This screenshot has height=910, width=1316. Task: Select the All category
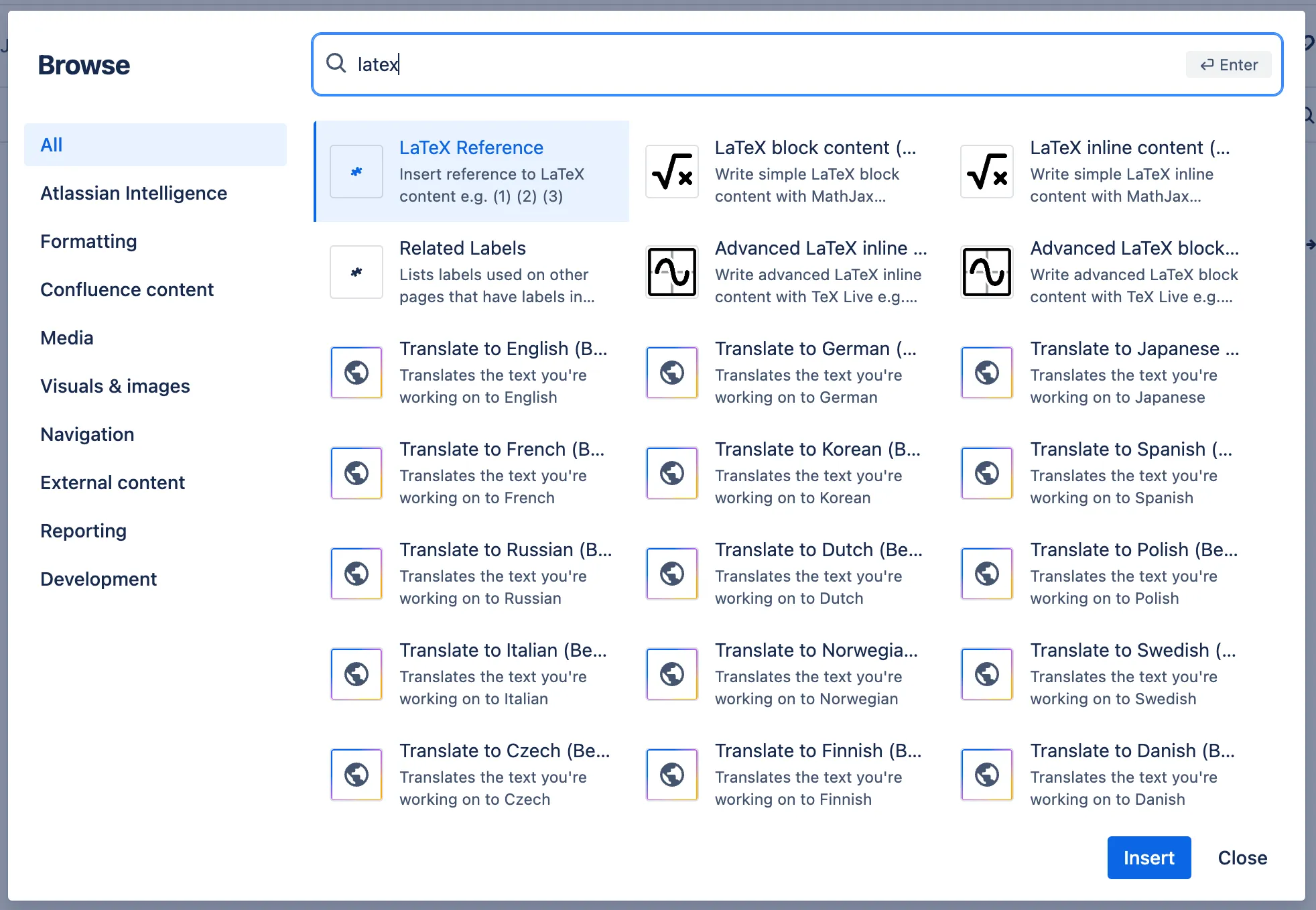pyautogui.click(x=155, y=145)
